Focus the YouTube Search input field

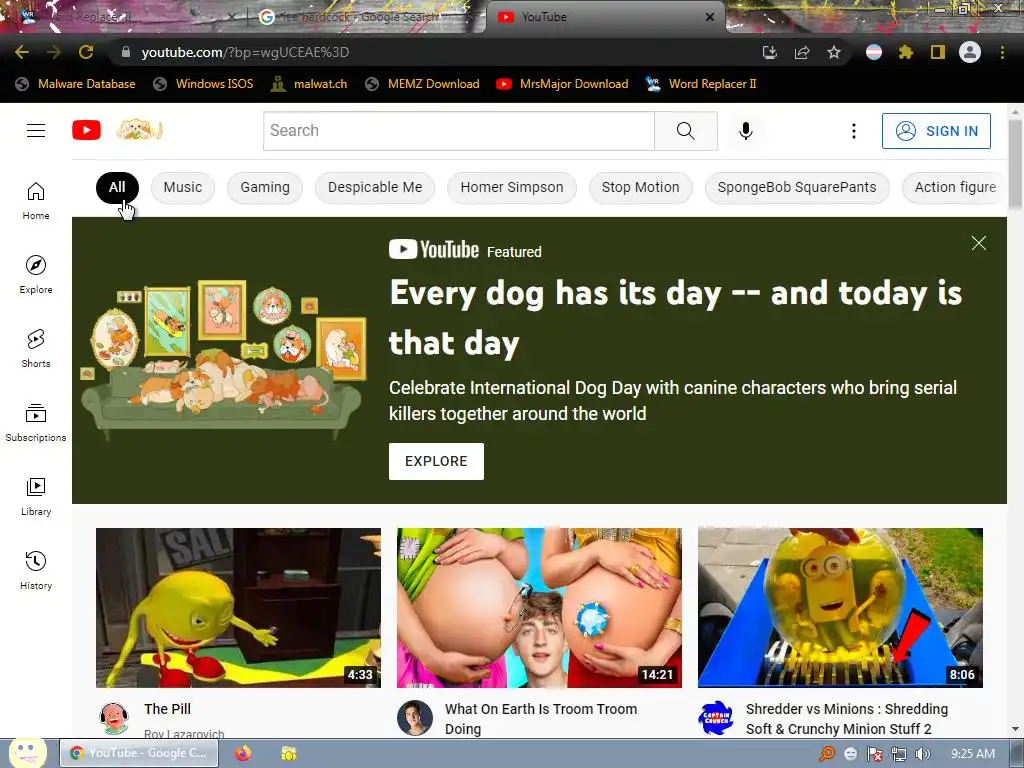point(458,131)
